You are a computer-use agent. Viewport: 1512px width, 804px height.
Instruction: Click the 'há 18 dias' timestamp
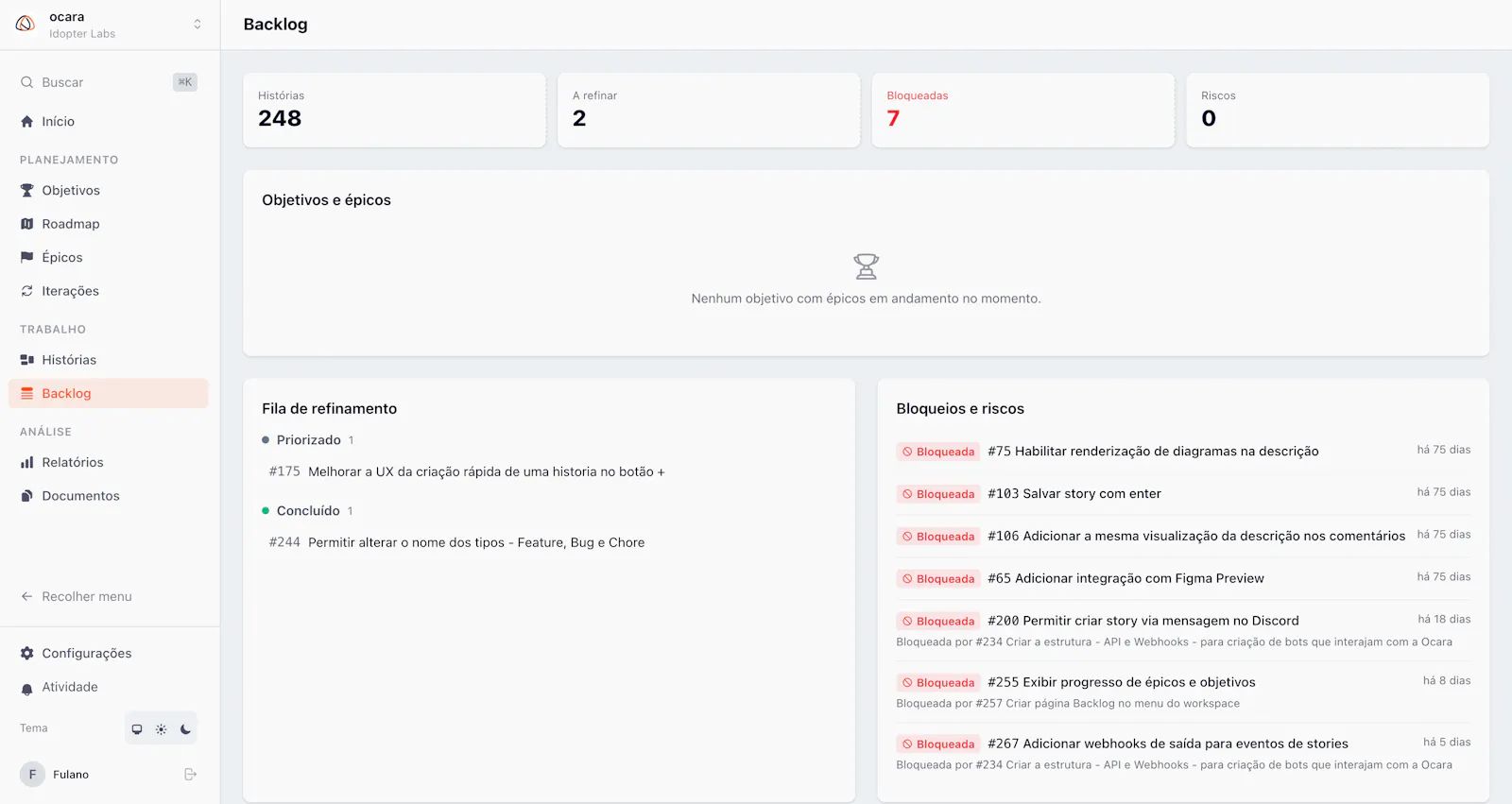point(1444,620)
